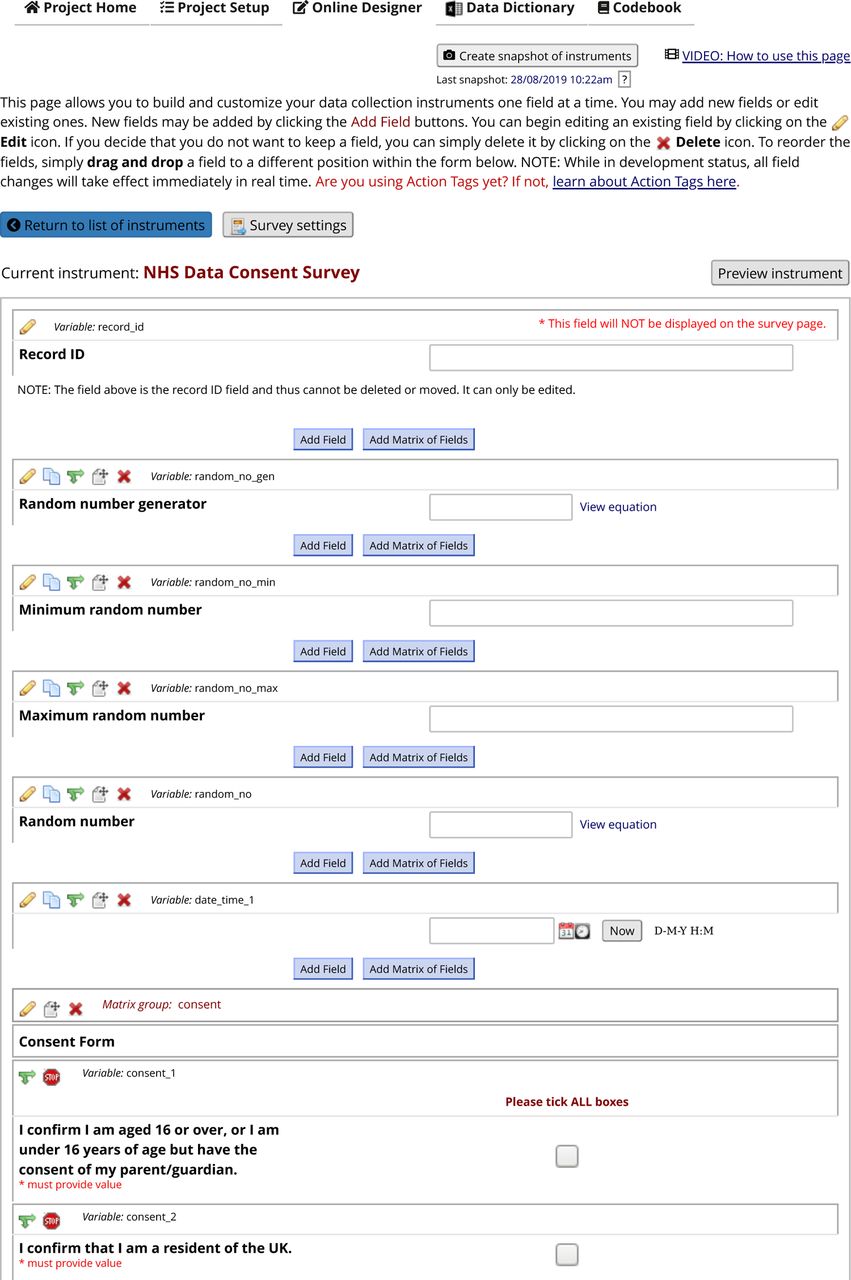This screenshot has width=851, height=1280.
Task: Click the Maximum random number input
Action: (x=611, y=719)
